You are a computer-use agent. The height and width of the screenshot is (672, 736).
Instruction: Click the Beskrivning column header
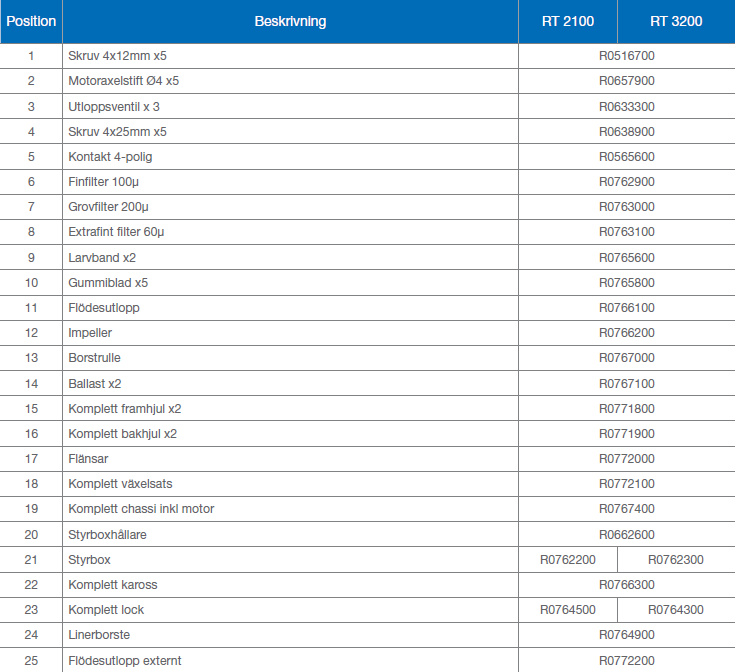pos(290,21)
